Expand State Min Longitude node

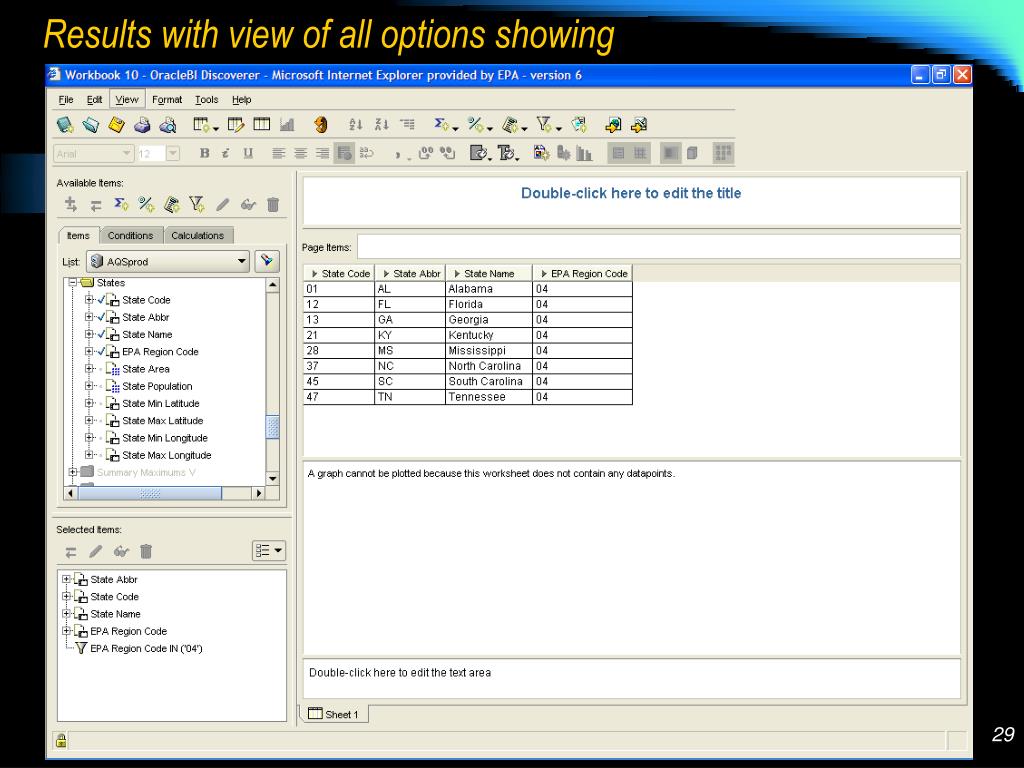[89, 438]
